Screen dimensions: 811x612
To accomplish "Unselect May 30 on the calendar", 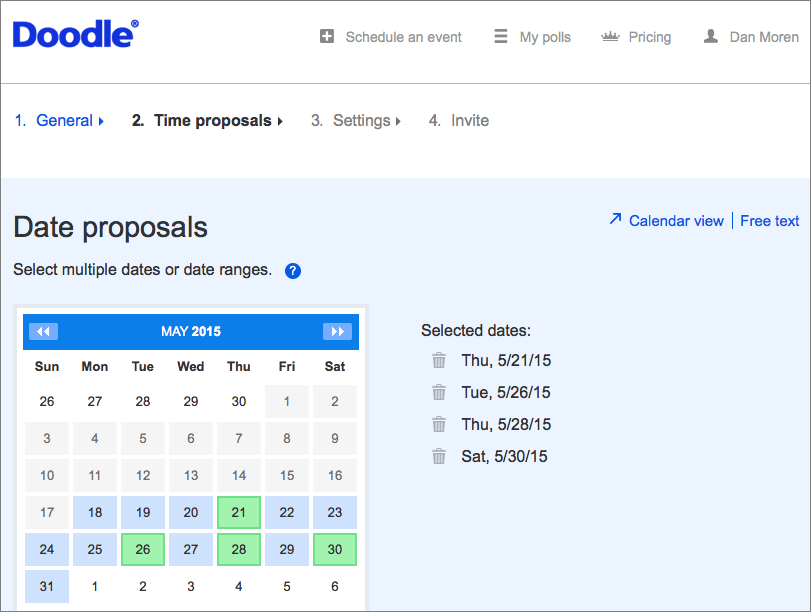I will click(335, 549).
